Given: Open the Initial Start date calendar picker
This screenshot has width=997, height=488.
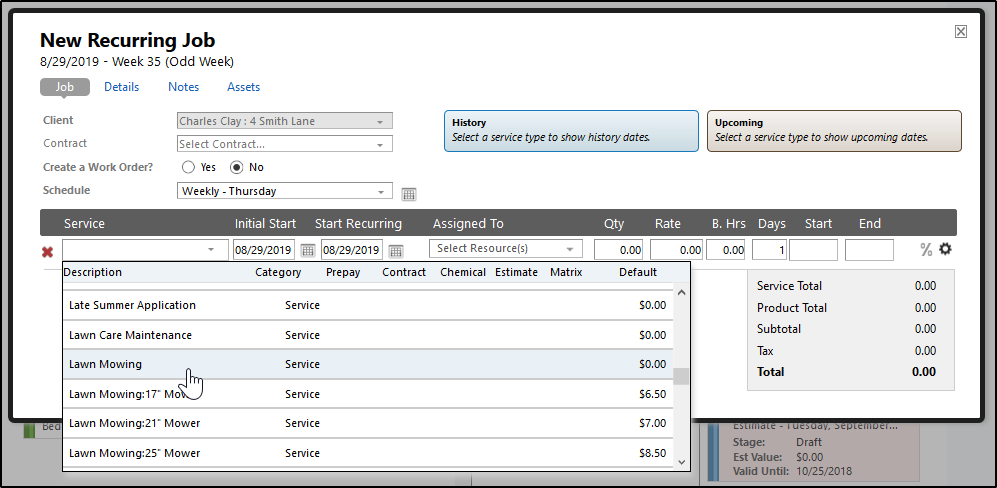Looking at the screenshot, I should click(308, 251).
